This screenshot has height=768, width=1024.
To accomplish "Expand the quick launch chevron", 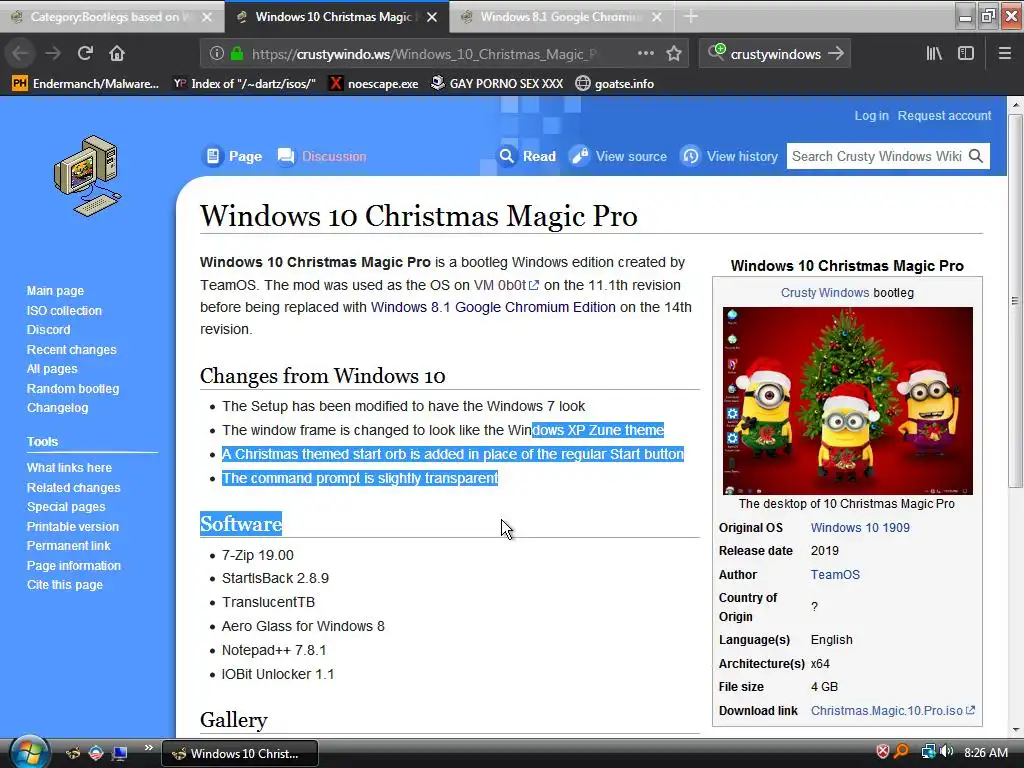I will click(148, 747).
